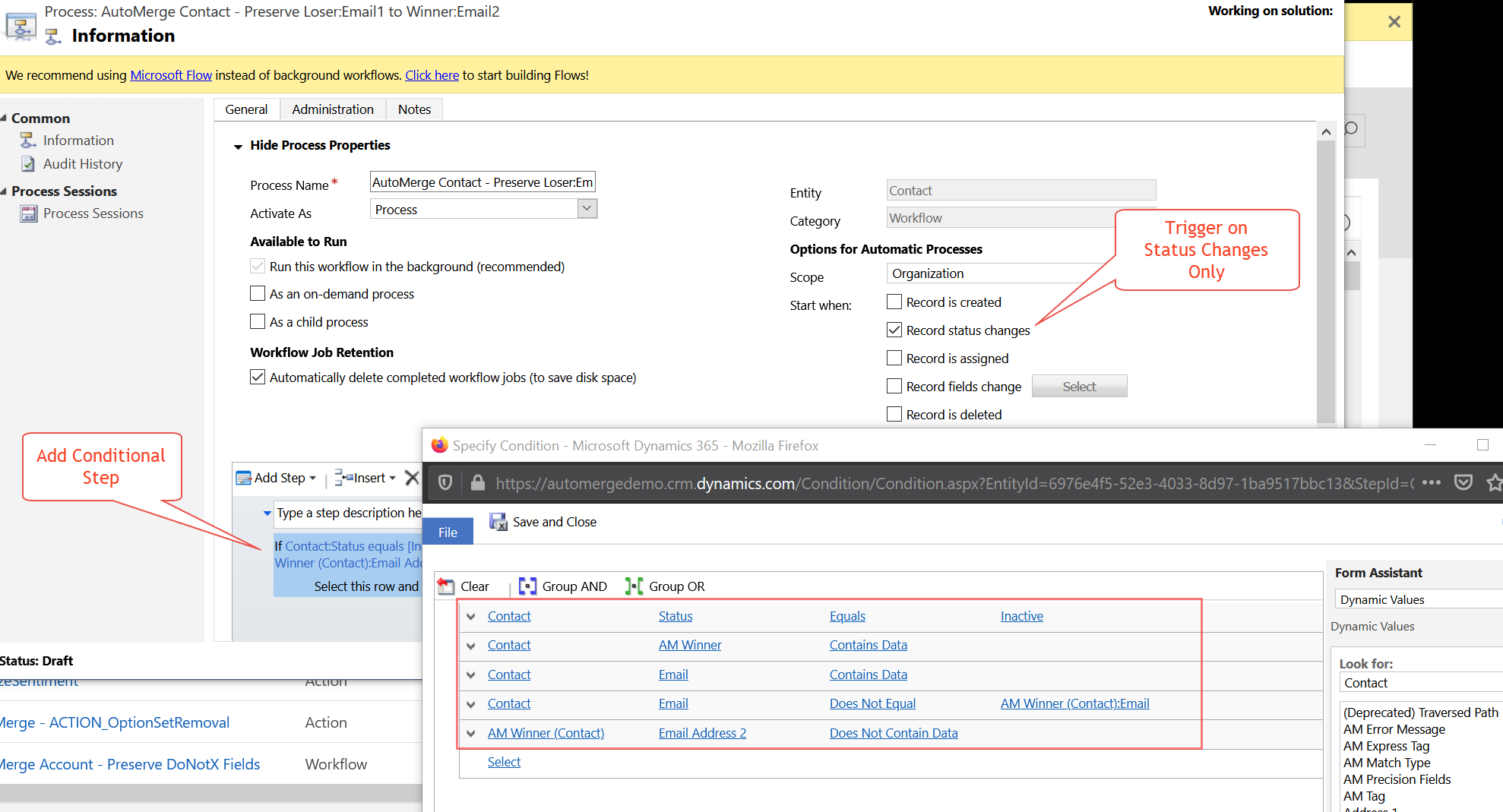1503x812 pixels.
Task: Open Audit History in the sidebar
Action: coord(83,164)
